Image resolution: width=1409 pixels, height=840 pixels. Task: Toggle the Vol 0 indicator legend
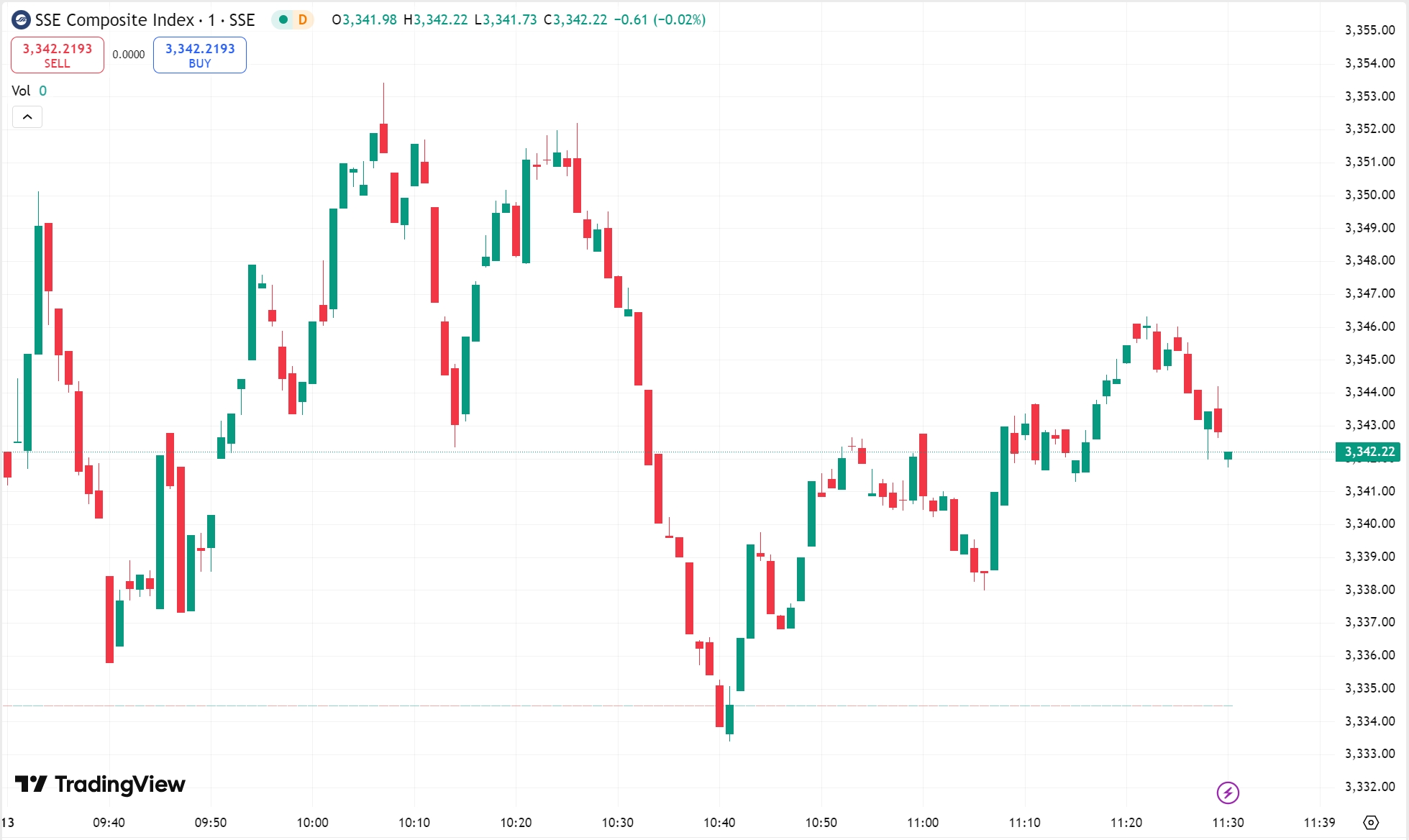29,91
